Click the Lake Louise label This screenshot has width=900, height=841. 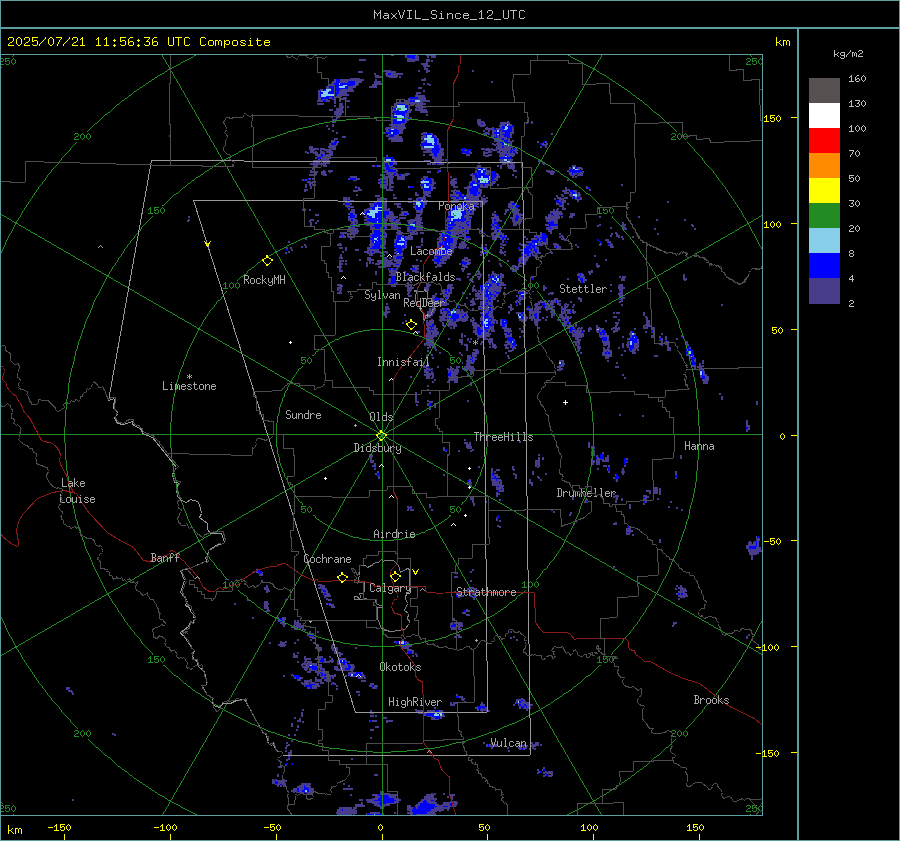pyautogui.click(x=77, y=491)
